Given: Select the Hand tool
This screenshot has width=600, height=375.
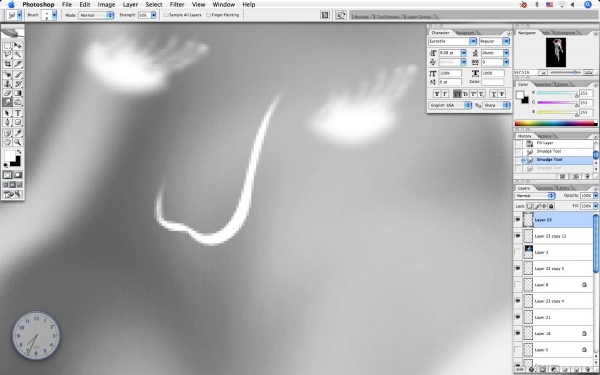Looking at the screenshot, I should point(7,142).
